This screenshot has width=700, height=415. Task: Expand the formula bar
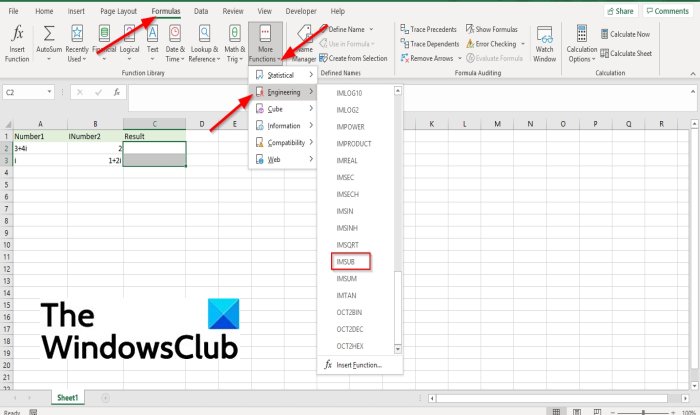pyautogui.click(x=692, y=91)
